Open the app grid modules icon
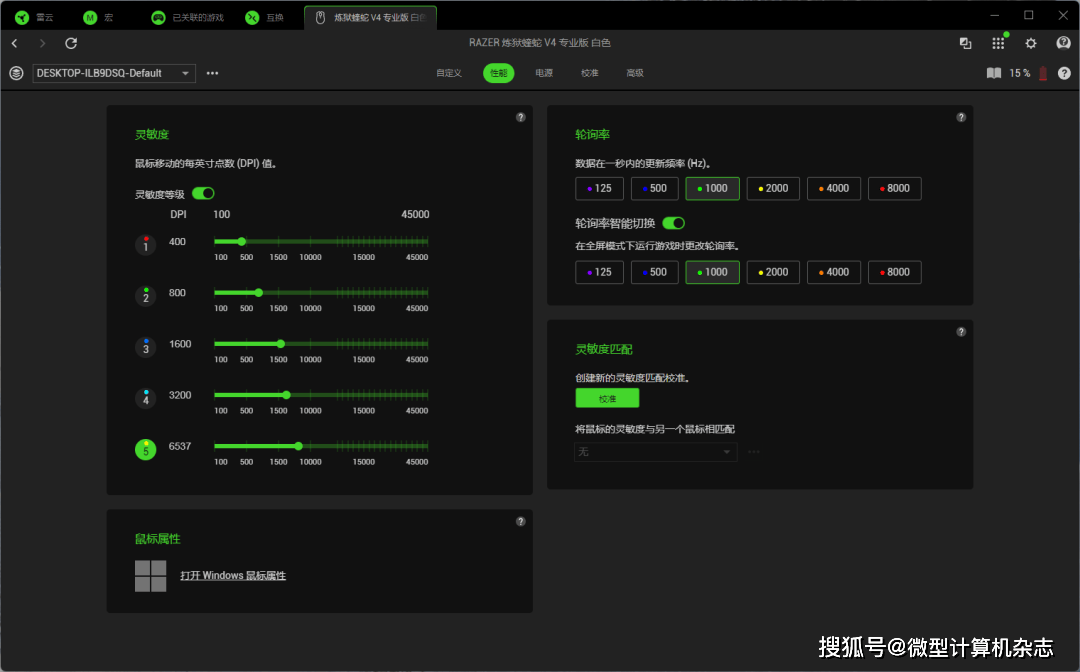The width and height of the screenshot is (1080, 672). click(x=998, y=43)
